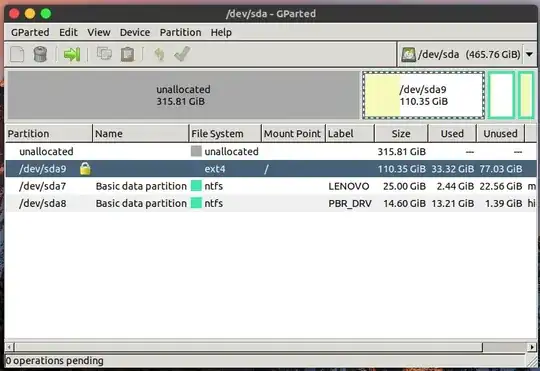
Task: Click the Undo last operation icon
Action: click(159, 54)
